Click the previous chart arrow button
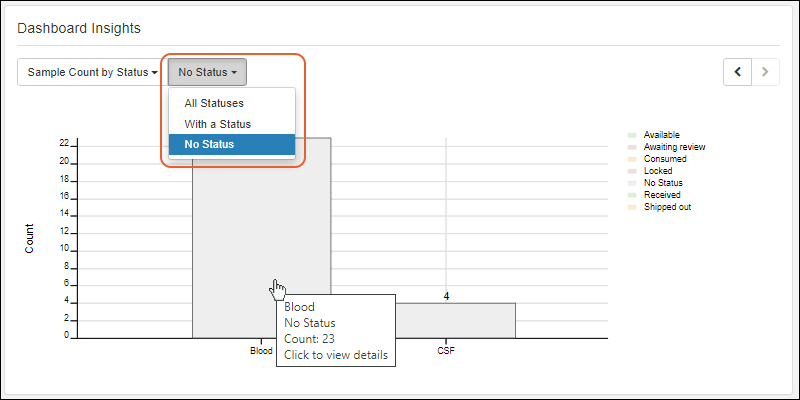Screen dimensions: 800x400 point(738,72)
